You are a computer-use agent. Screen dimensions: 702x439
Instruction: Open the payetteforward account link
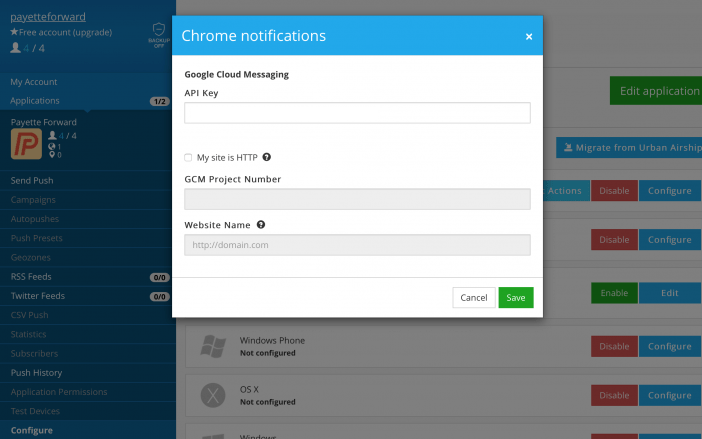[48, 17]
